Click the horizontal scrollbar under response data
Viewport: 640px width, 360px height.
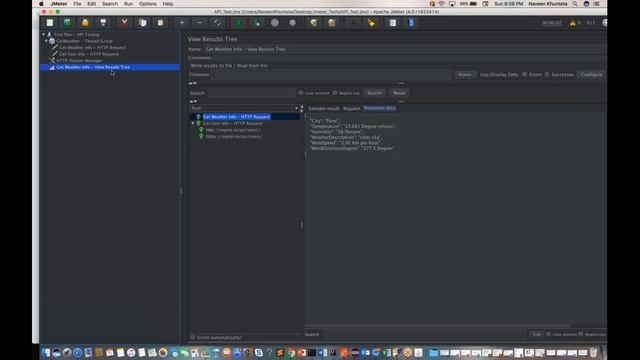point(437,326)
